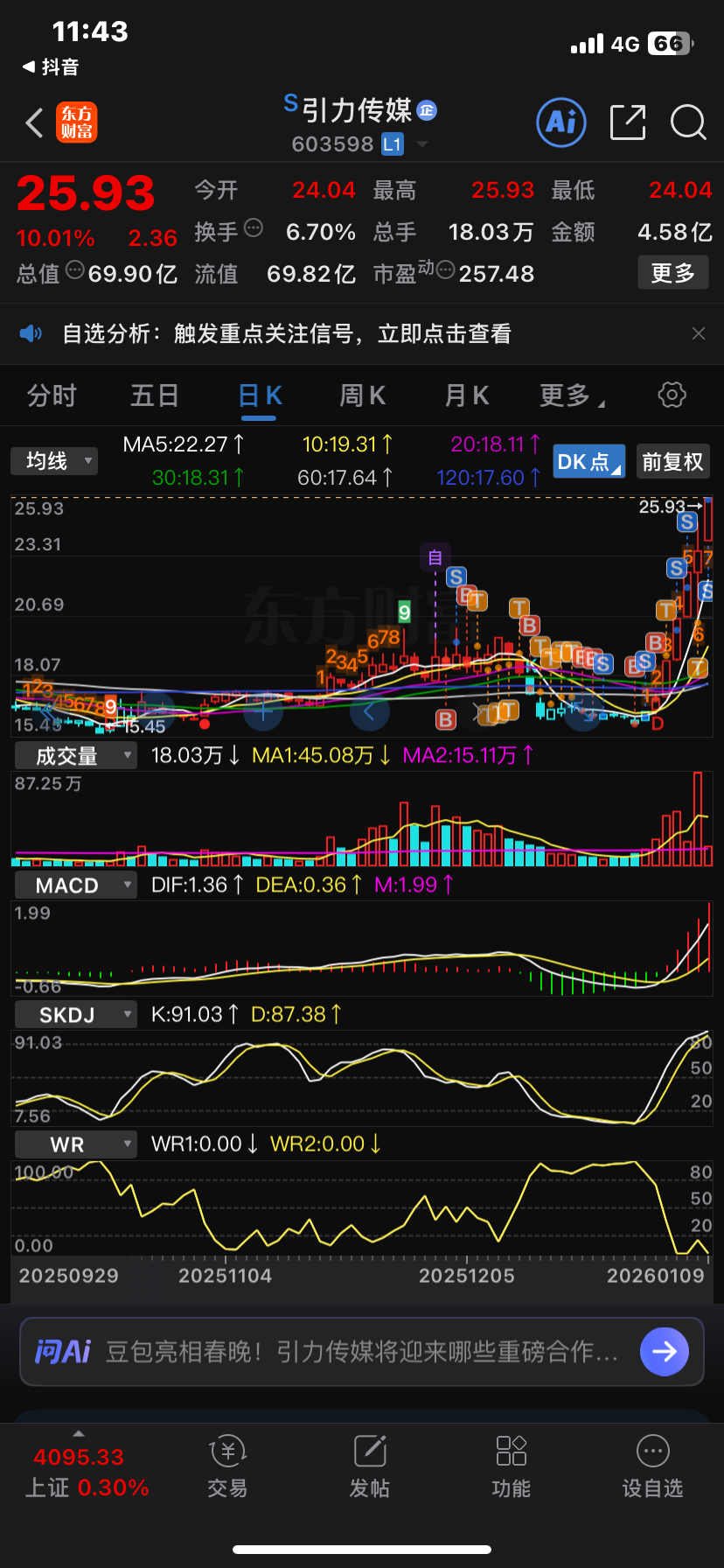
Task: Switch to 月K tab
Action: pyautogui.click(x=467, y=396)
